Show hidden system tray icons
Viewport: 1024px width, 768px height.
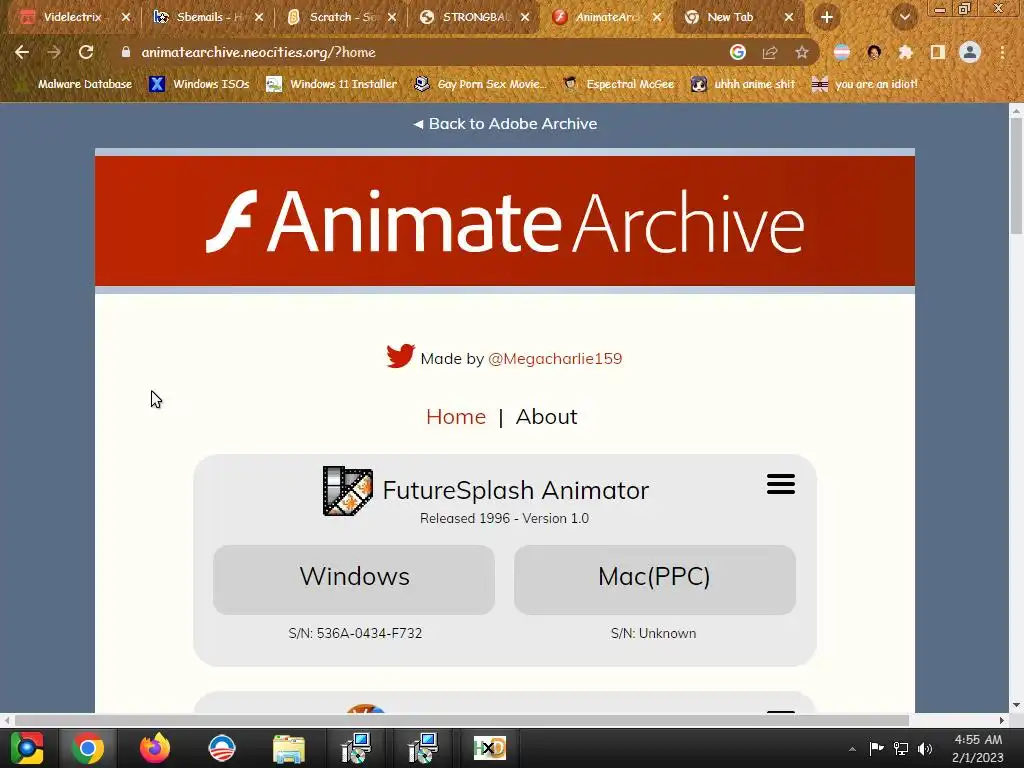pos(852,749)
